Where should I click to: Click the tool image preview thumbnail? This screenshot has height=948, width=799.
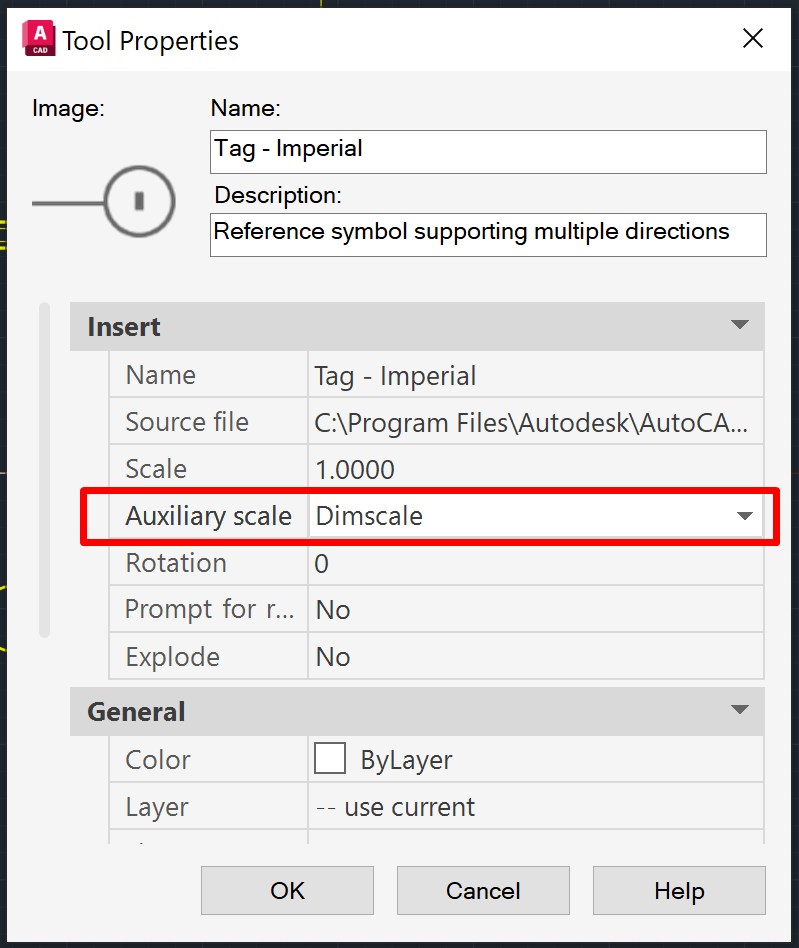(104, 202)
